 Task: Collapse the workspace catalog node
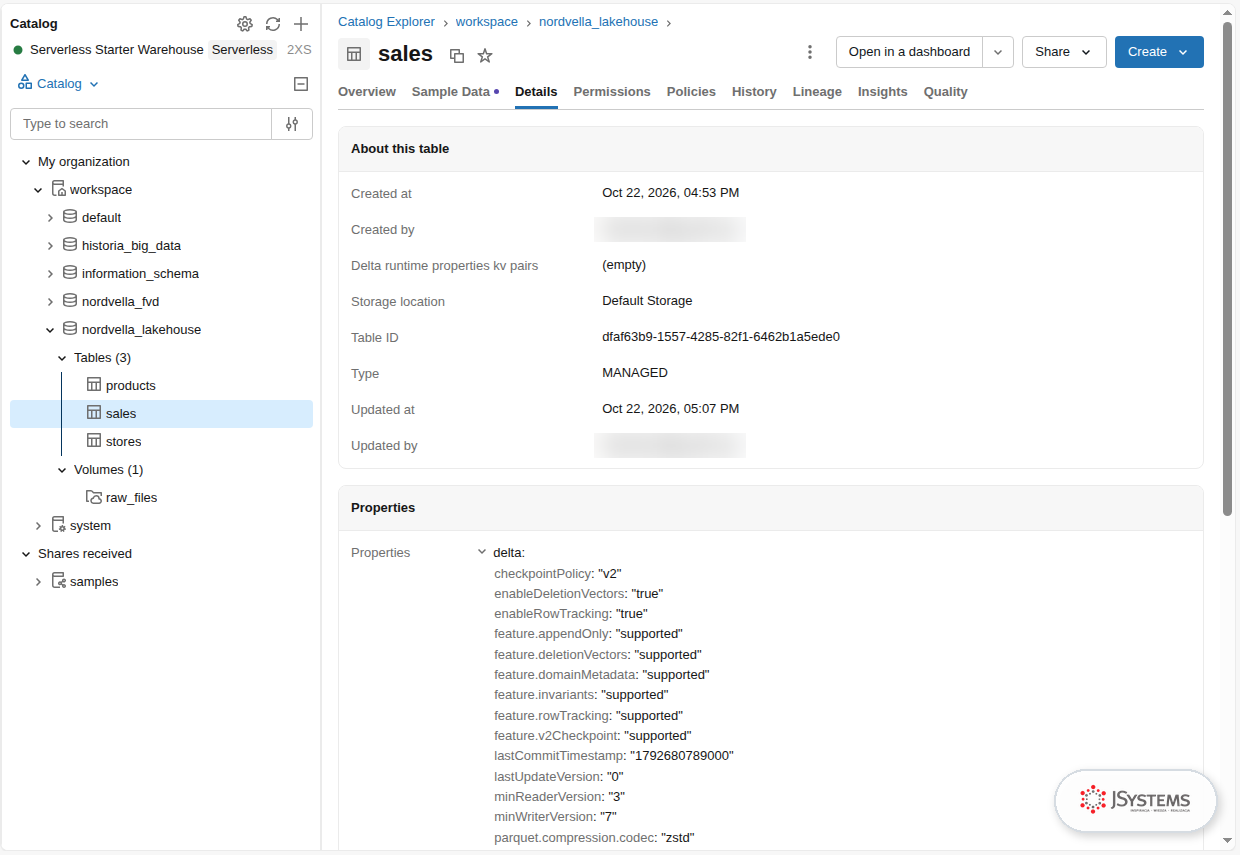pos(38,190)
